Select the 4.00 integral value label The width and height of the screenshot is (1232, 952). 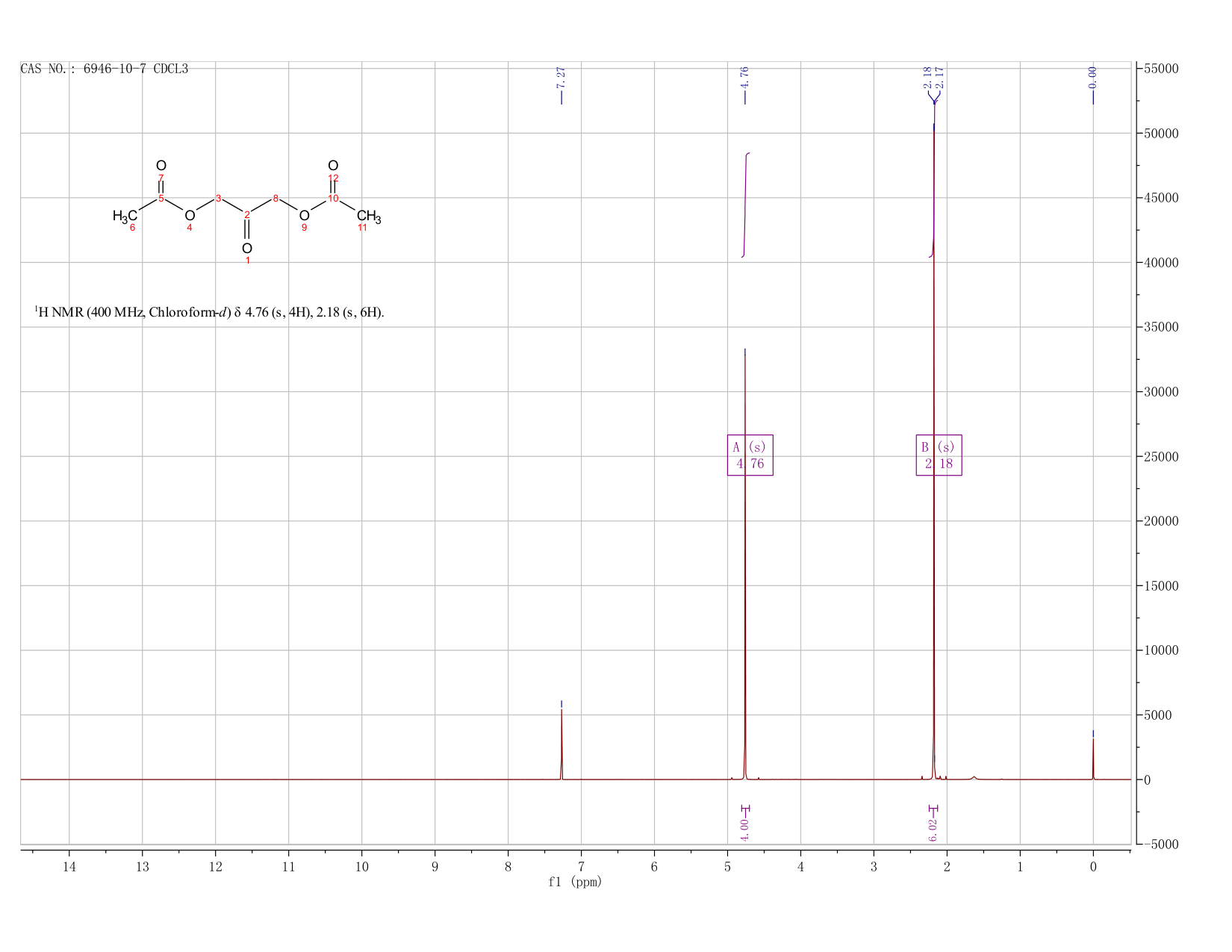[744, 829]
